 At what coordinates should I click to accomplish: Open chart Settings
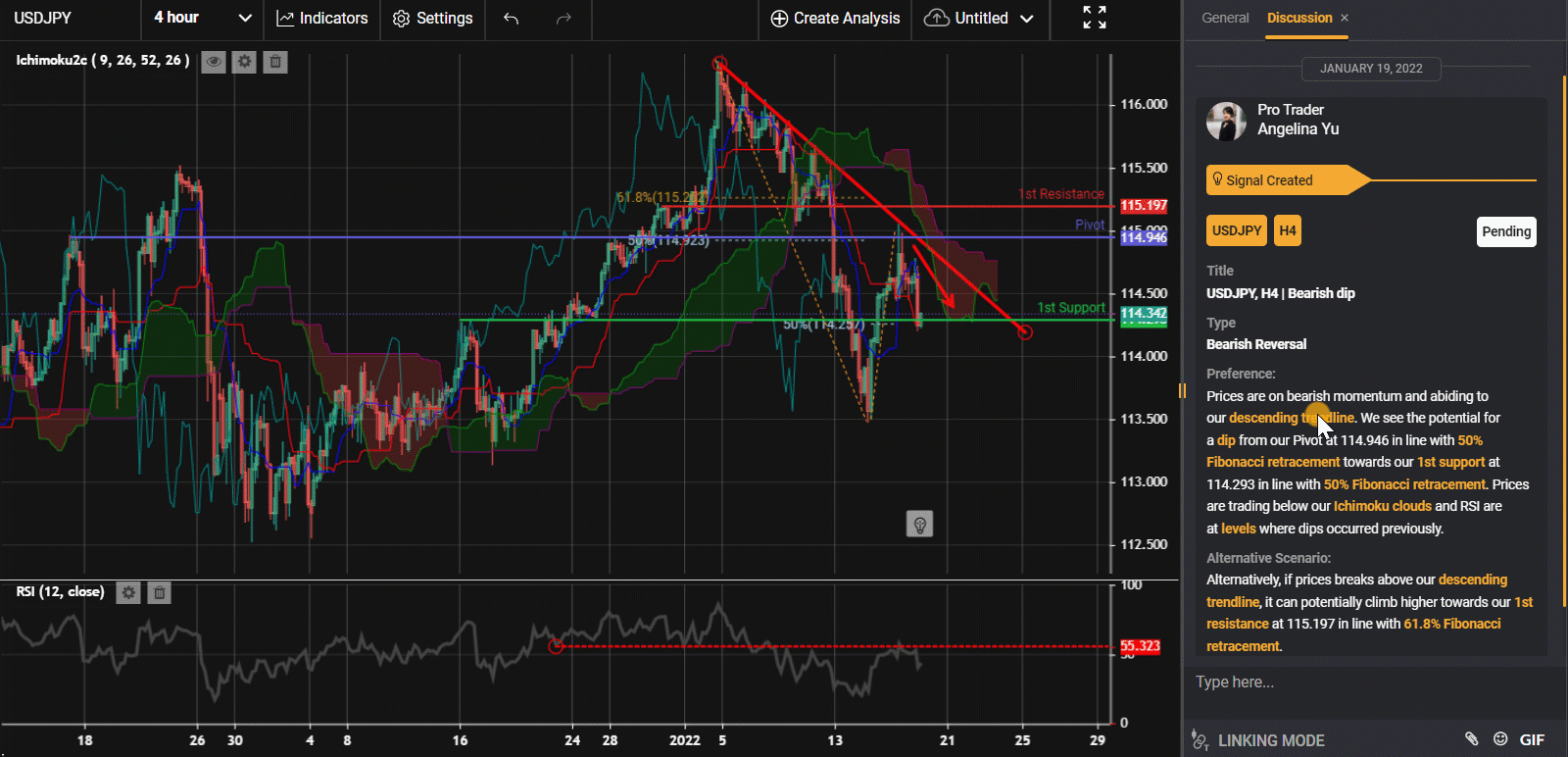[x=432, y=18]
